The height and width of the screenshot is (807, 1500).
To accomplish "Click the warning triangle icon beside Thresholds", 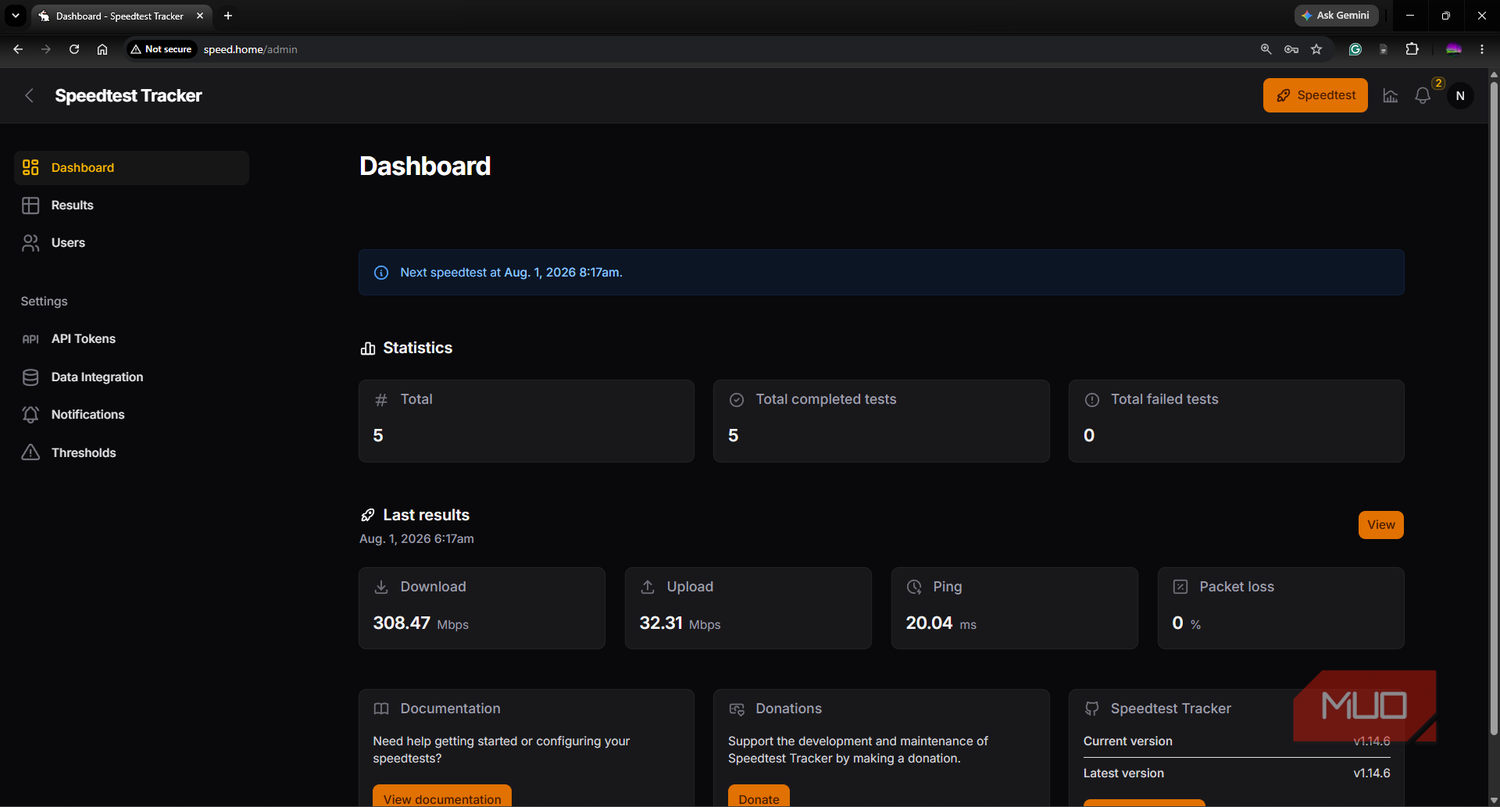I will pos(31,453).
